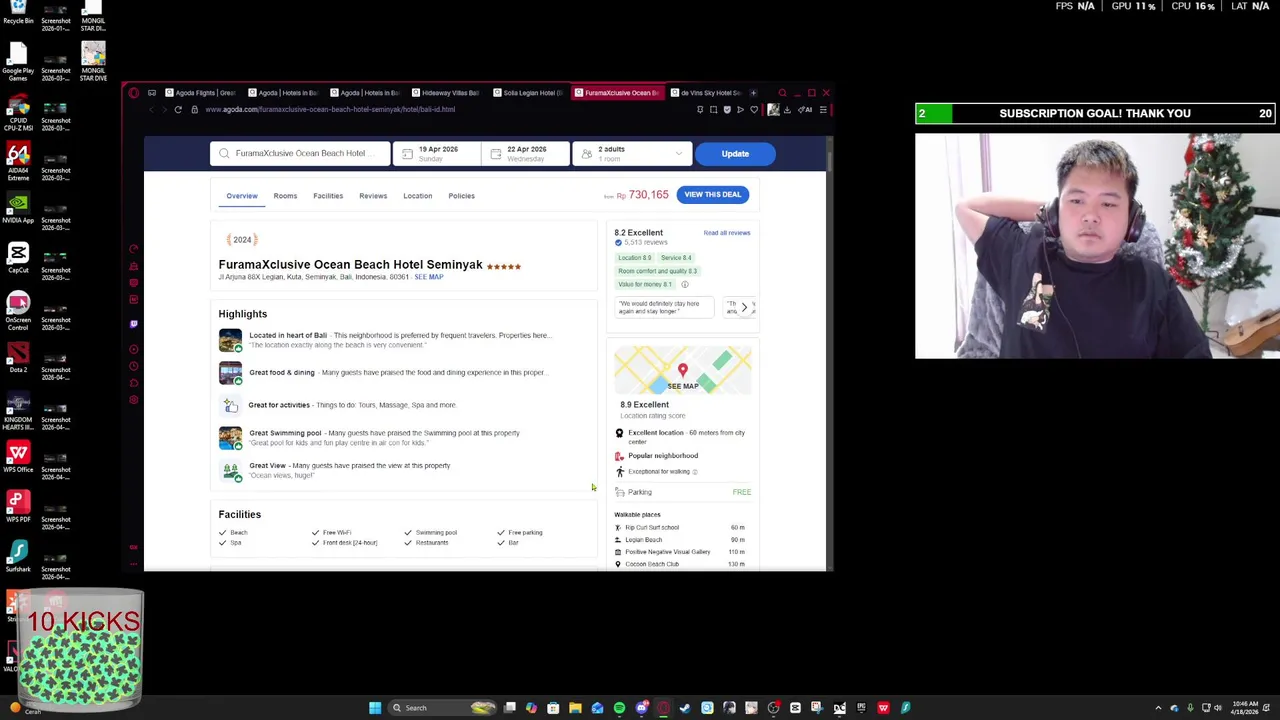This screenshot has width=1280, height=720.
Task: Click 'Rip Curl Surf school' entry
Action: 652,528
